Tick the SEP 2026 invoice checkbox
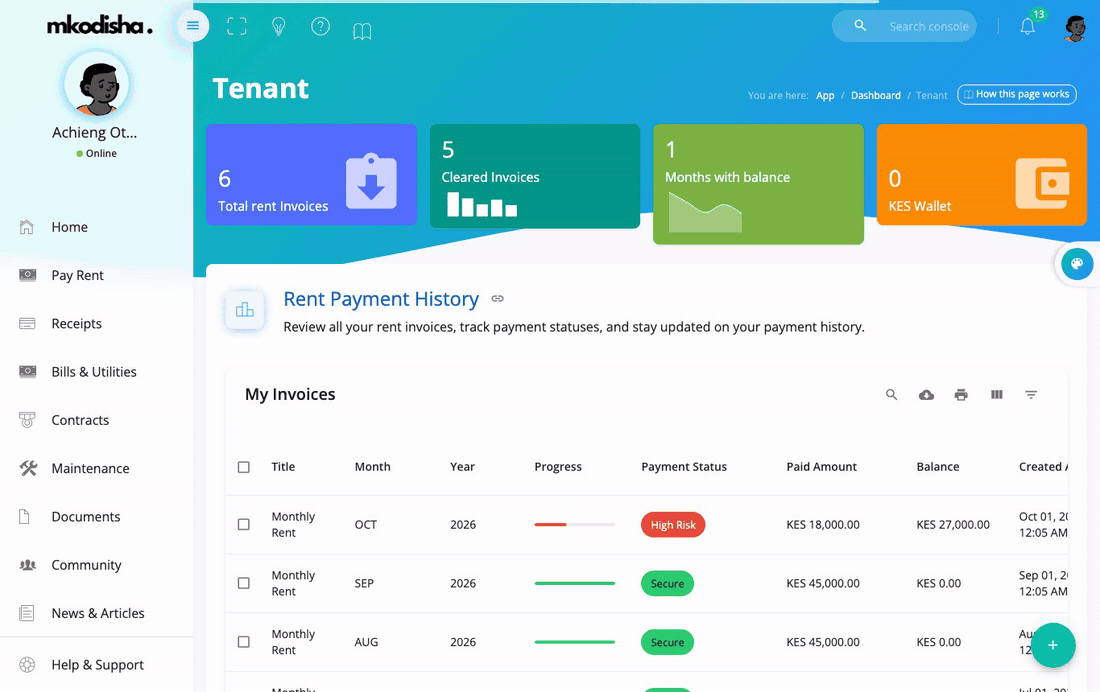This screenshot has width=1100, height=692. pos(243,583)
